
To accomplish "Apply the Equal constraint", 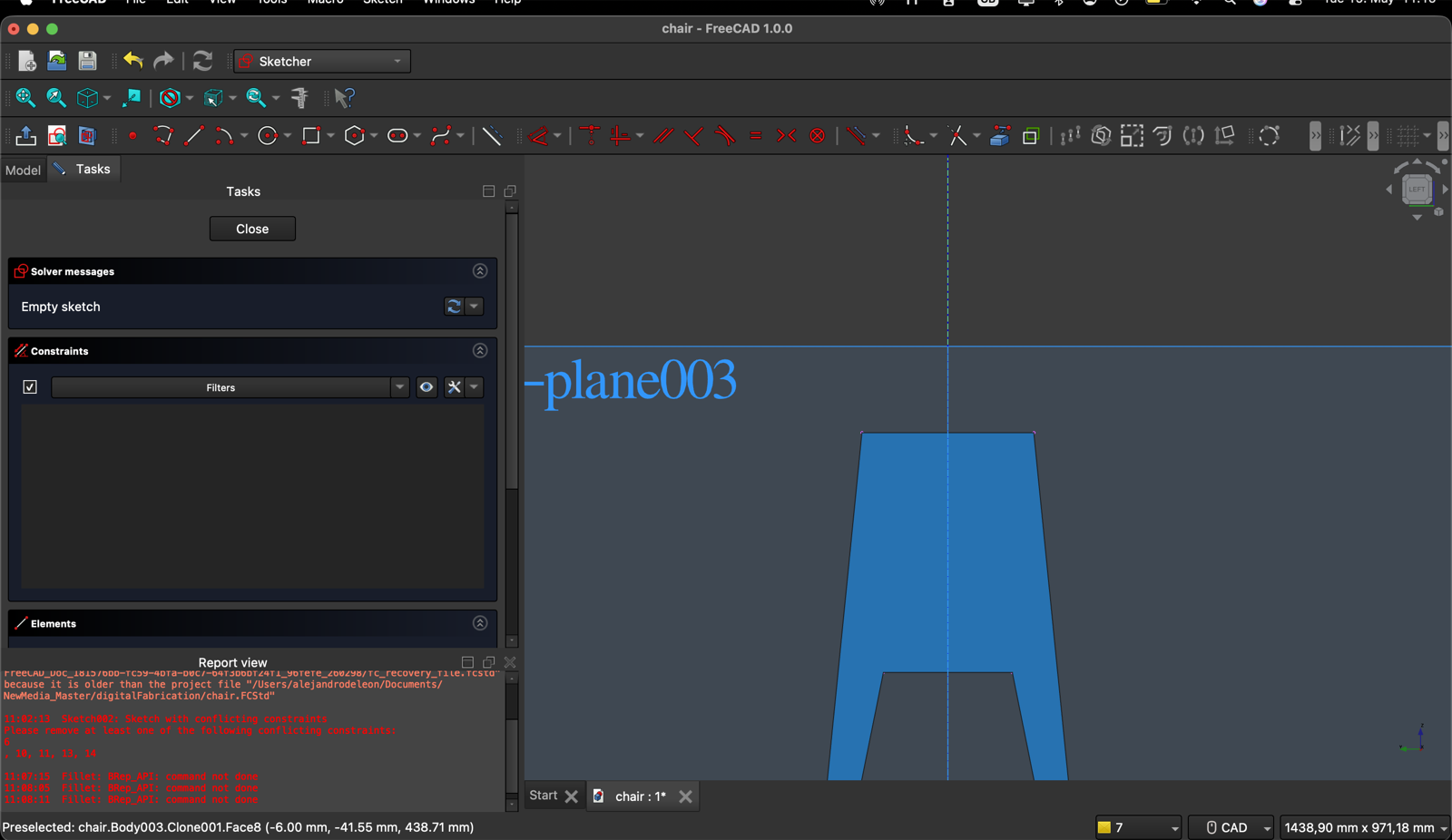I will pos(755,136).
